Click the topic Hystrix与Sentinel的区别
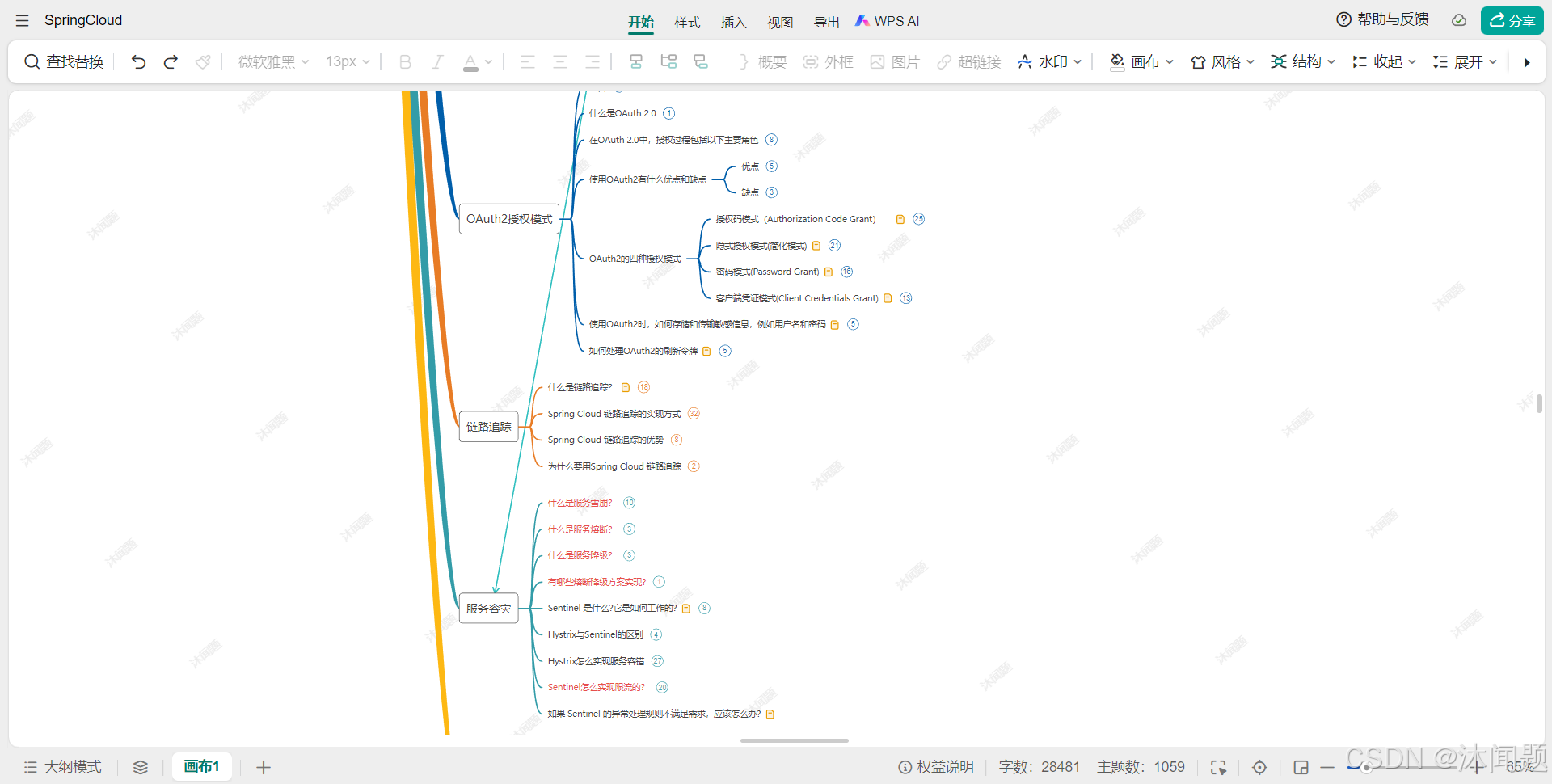Image resolution: width=1552 pixels, height=784 pixels. pos(596,634)
